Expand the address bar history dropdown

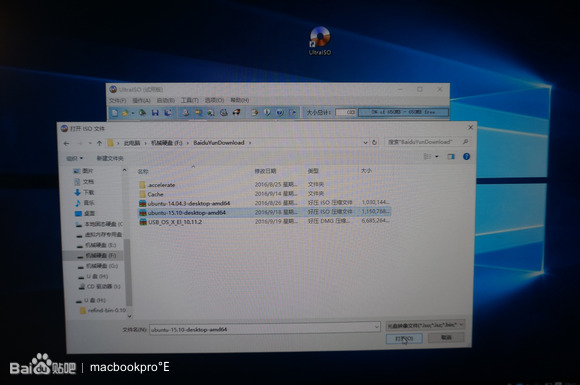(x=365, y=142)
